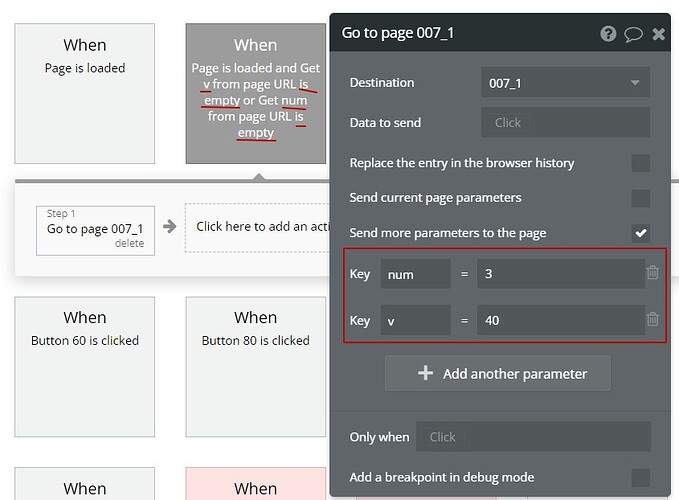Uncheck Send more parameters to the page
The height and width of the screenshot is (500, 679).
[640, 233]
